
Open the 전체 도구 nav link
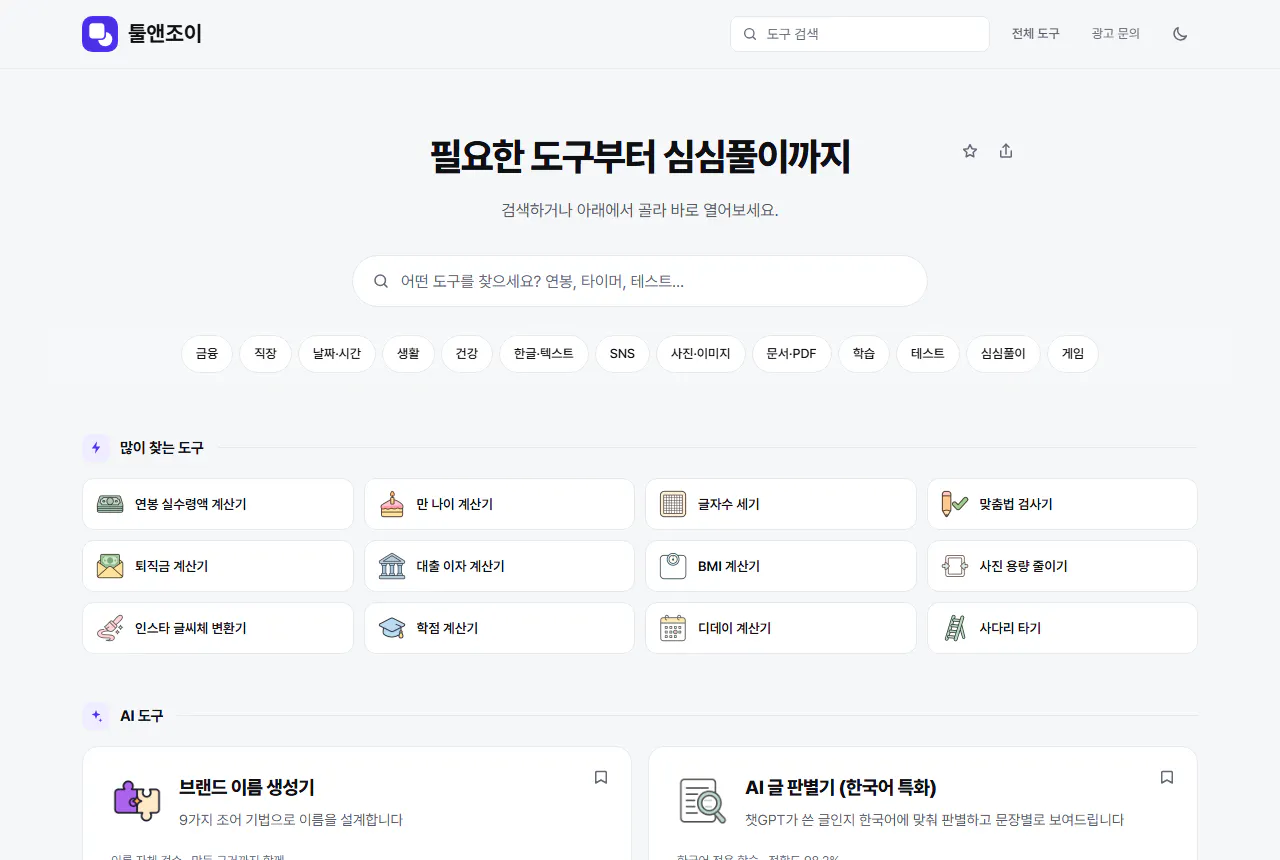[x=1035, y=34]
